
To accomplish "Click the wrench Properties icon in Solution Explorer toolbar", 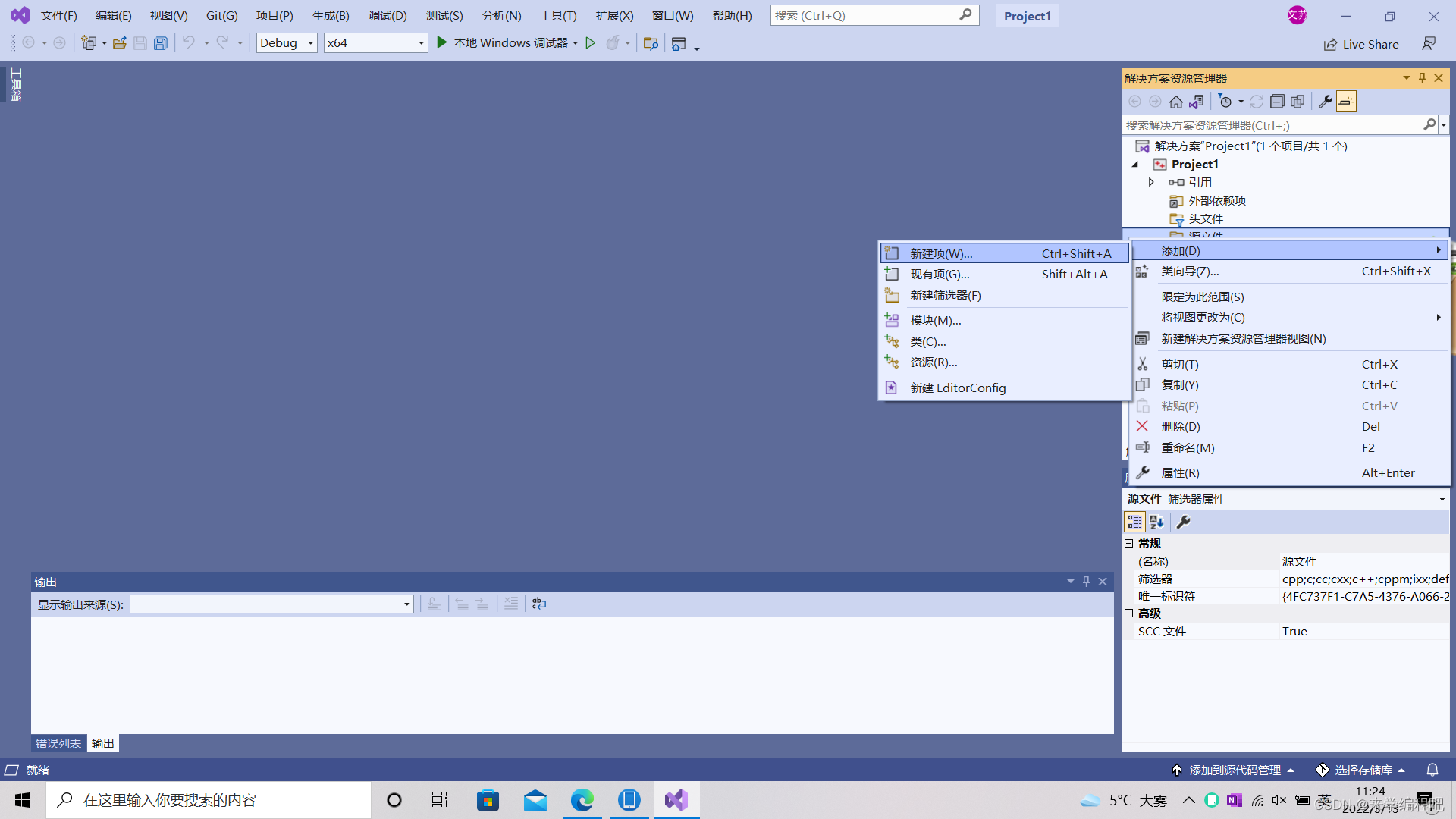I will tap(1325, 102).
